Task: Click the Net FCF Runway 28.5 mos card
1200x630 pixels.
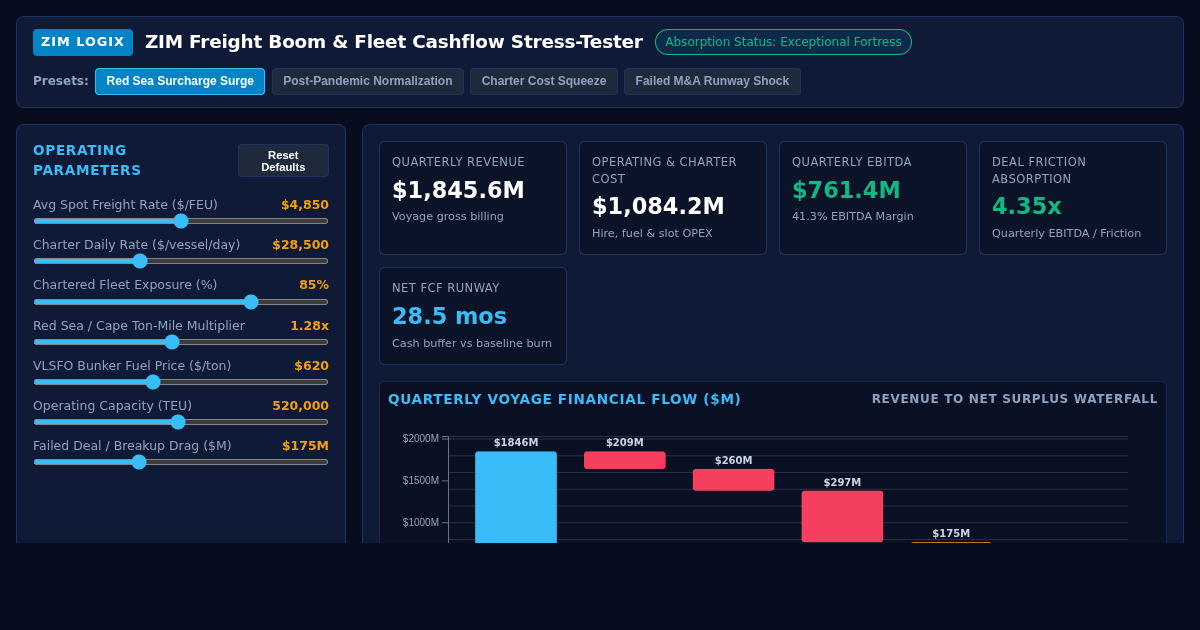Action: coord(473,316)
